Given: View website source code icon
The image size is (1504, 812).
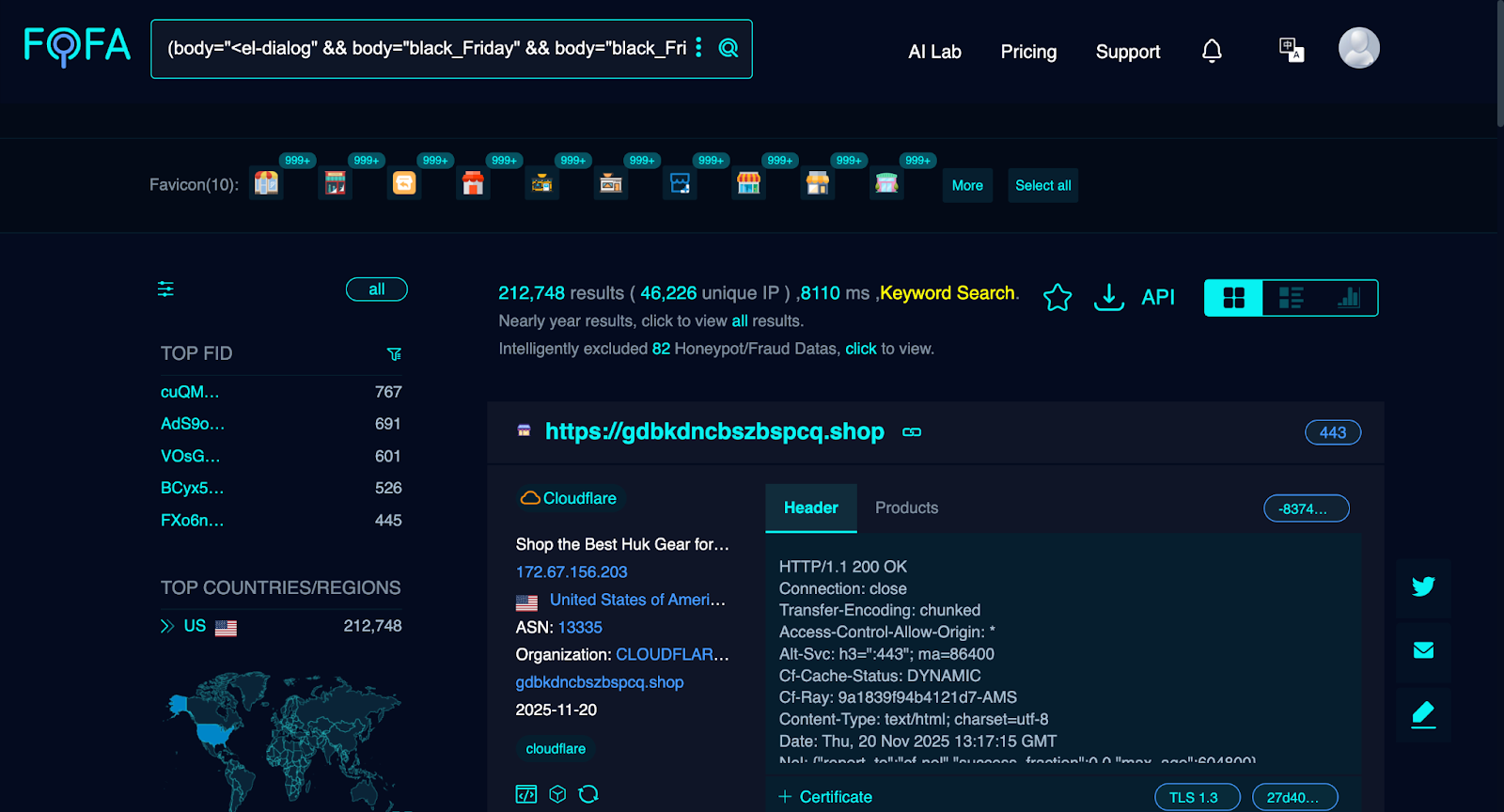Looking at the screenshot, I should [x=526, y=794].
